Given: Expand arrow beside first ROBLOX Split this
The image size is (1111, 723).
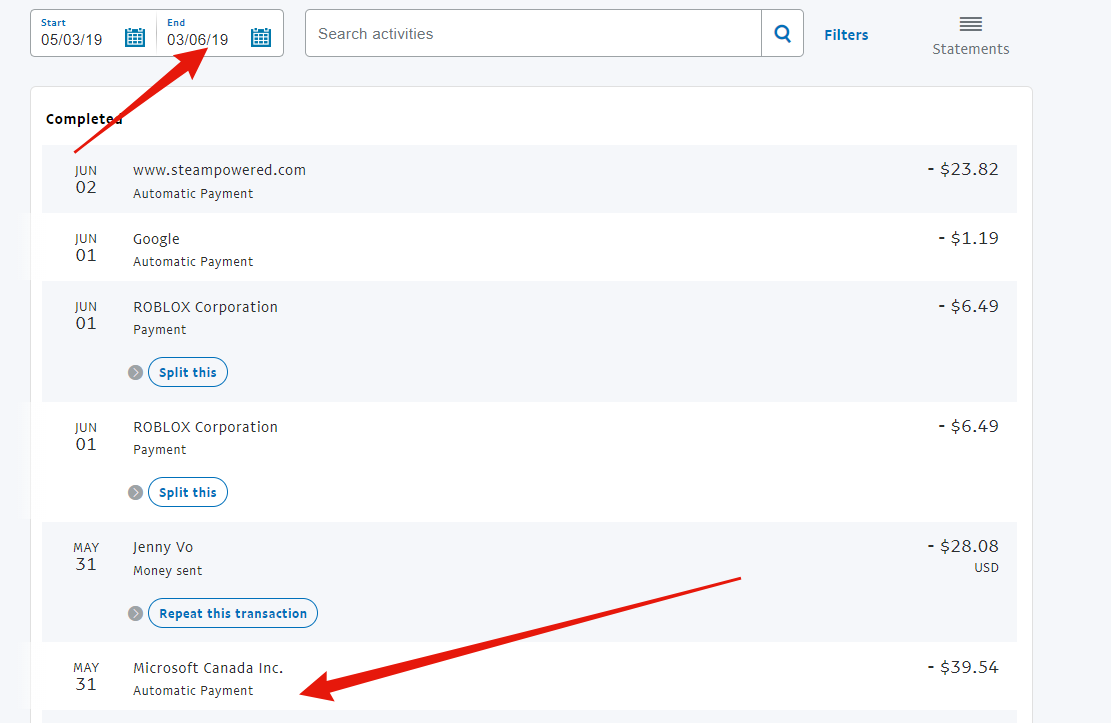Looking at the screenshot, I should 135,372.
